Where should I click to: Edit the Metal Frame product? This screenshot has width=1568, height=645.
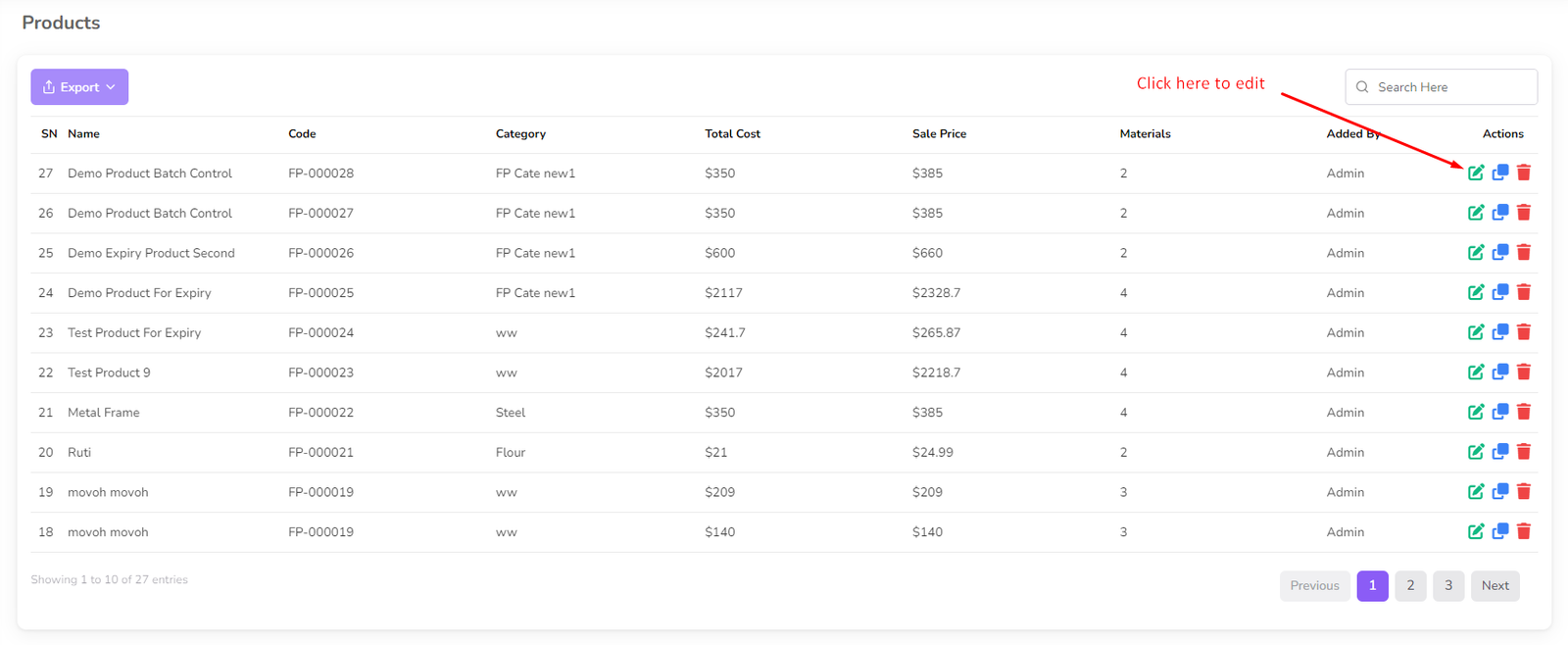[1476, 412]
